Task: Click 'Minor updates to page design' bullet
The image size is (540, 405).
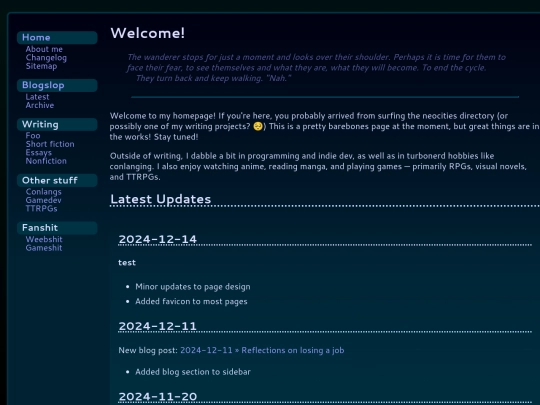Action: (193, 287)
